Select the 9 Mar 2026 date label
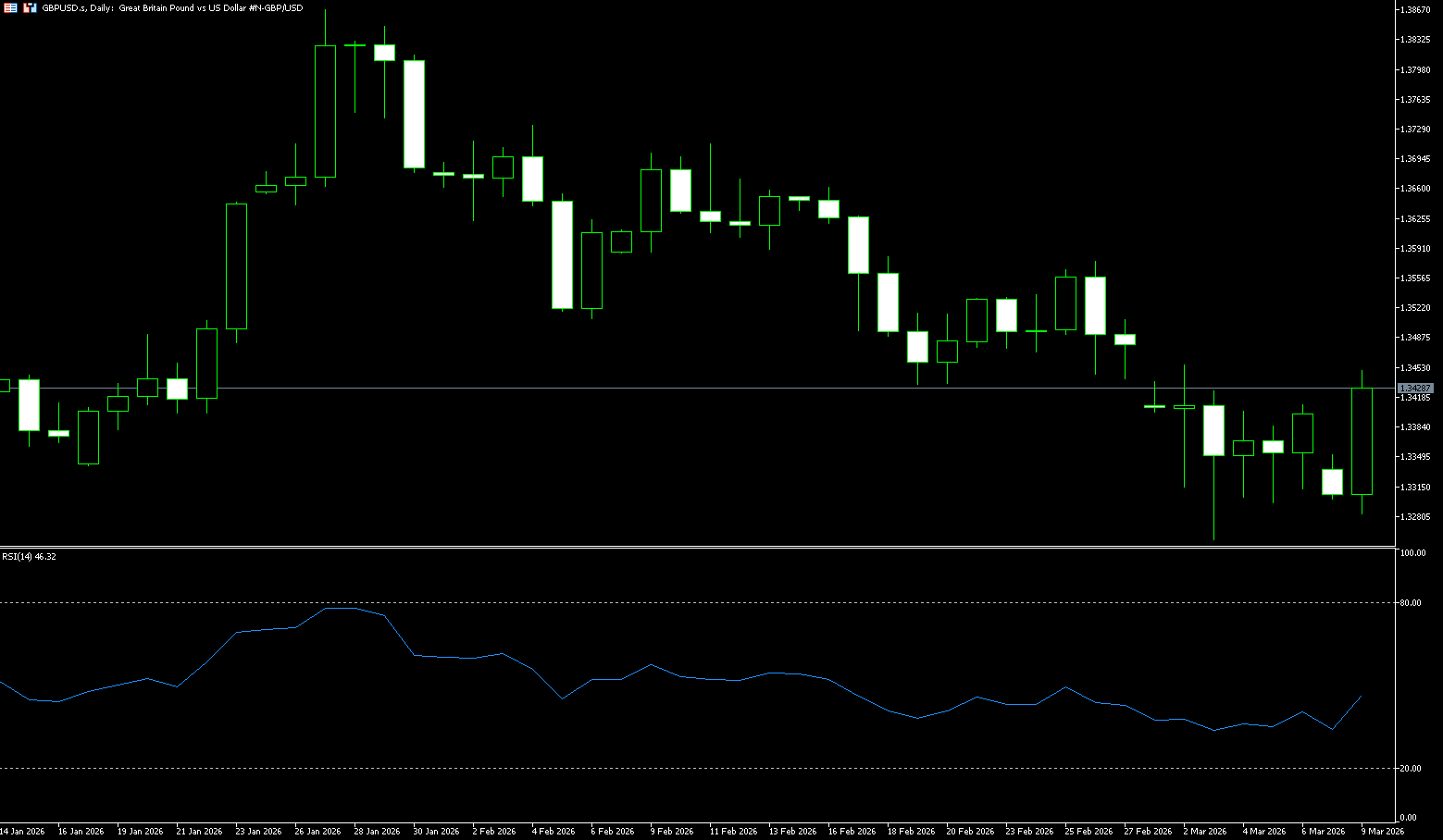The width and height of the screenshot is (1443, 840). (1382, 832)
